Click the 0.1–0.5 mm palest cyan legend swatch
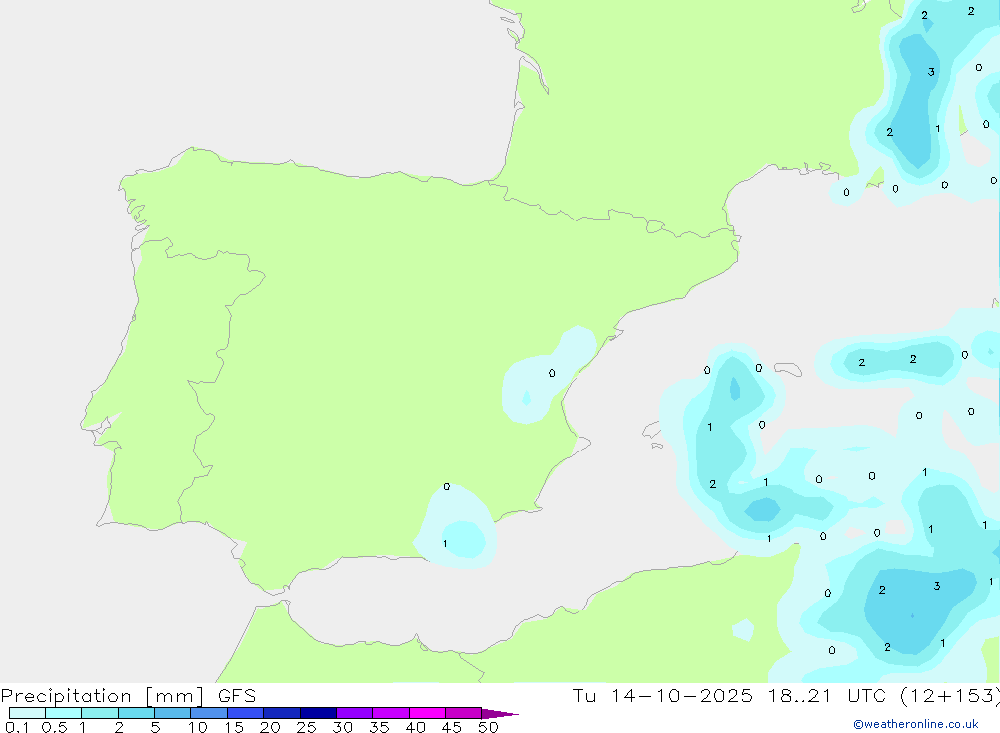Image resolution: width=1000 pixels, height=733 pixels. pyautogui.click(x=27, y=713)
